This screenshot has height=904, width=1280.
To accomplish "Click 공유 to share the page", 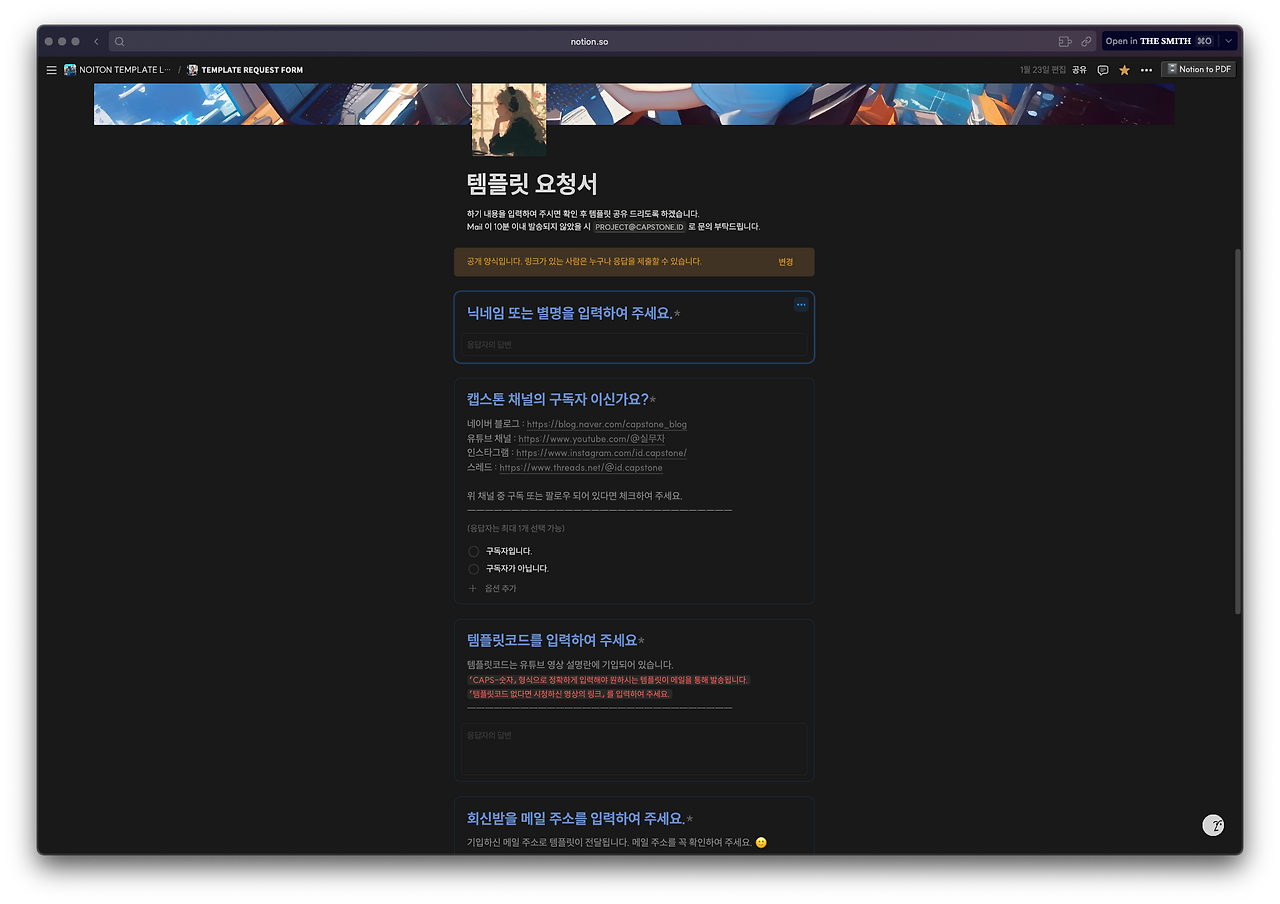I will pos(1079,69).
